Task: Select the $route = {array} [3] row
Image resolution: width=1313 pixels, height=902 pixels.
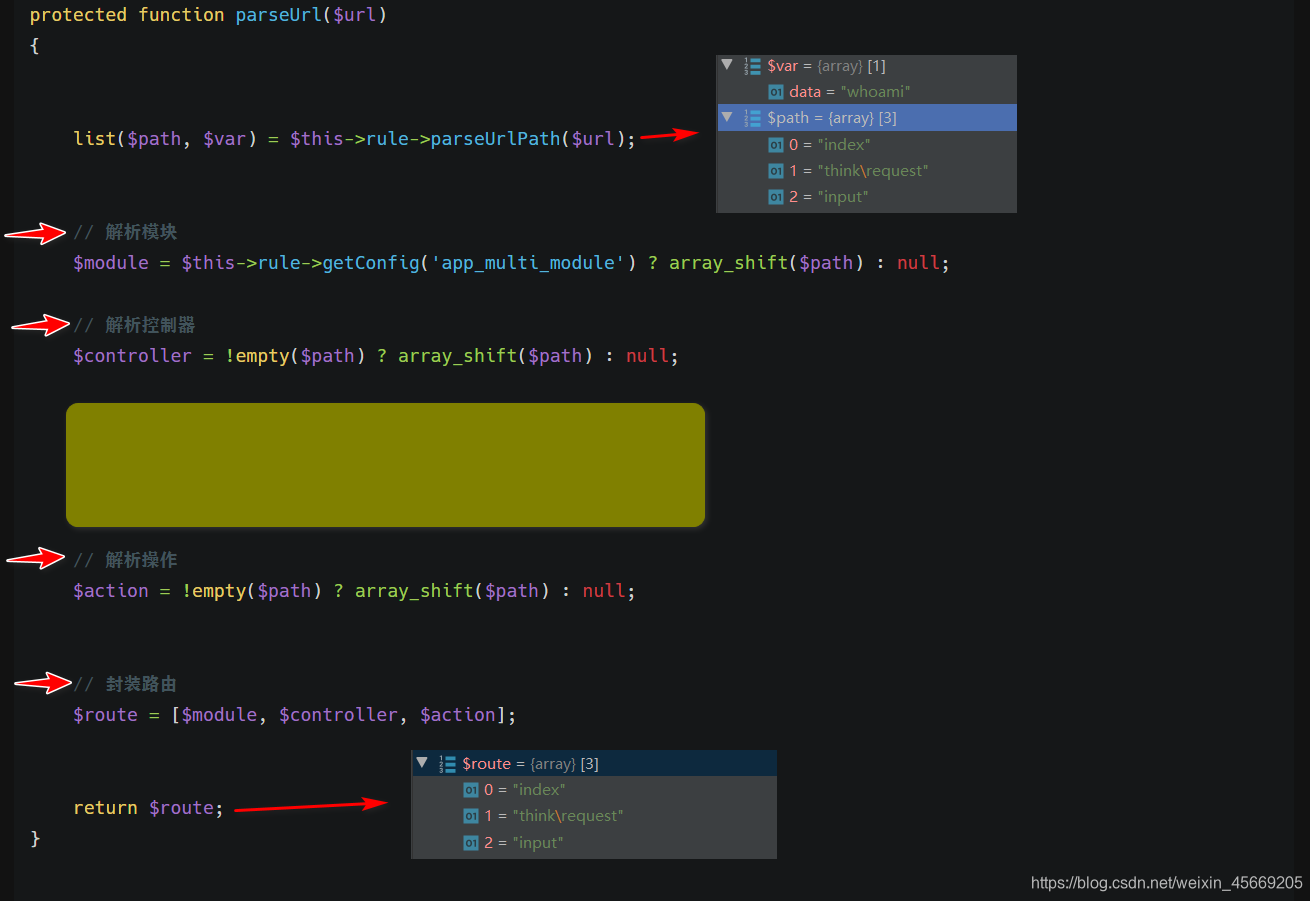Action: (x=594, y=764)
